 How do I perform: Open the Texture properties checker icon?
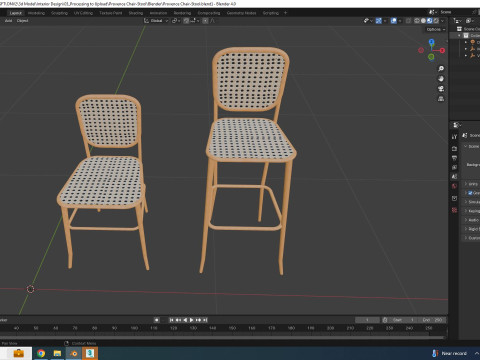tap(454, 210)
